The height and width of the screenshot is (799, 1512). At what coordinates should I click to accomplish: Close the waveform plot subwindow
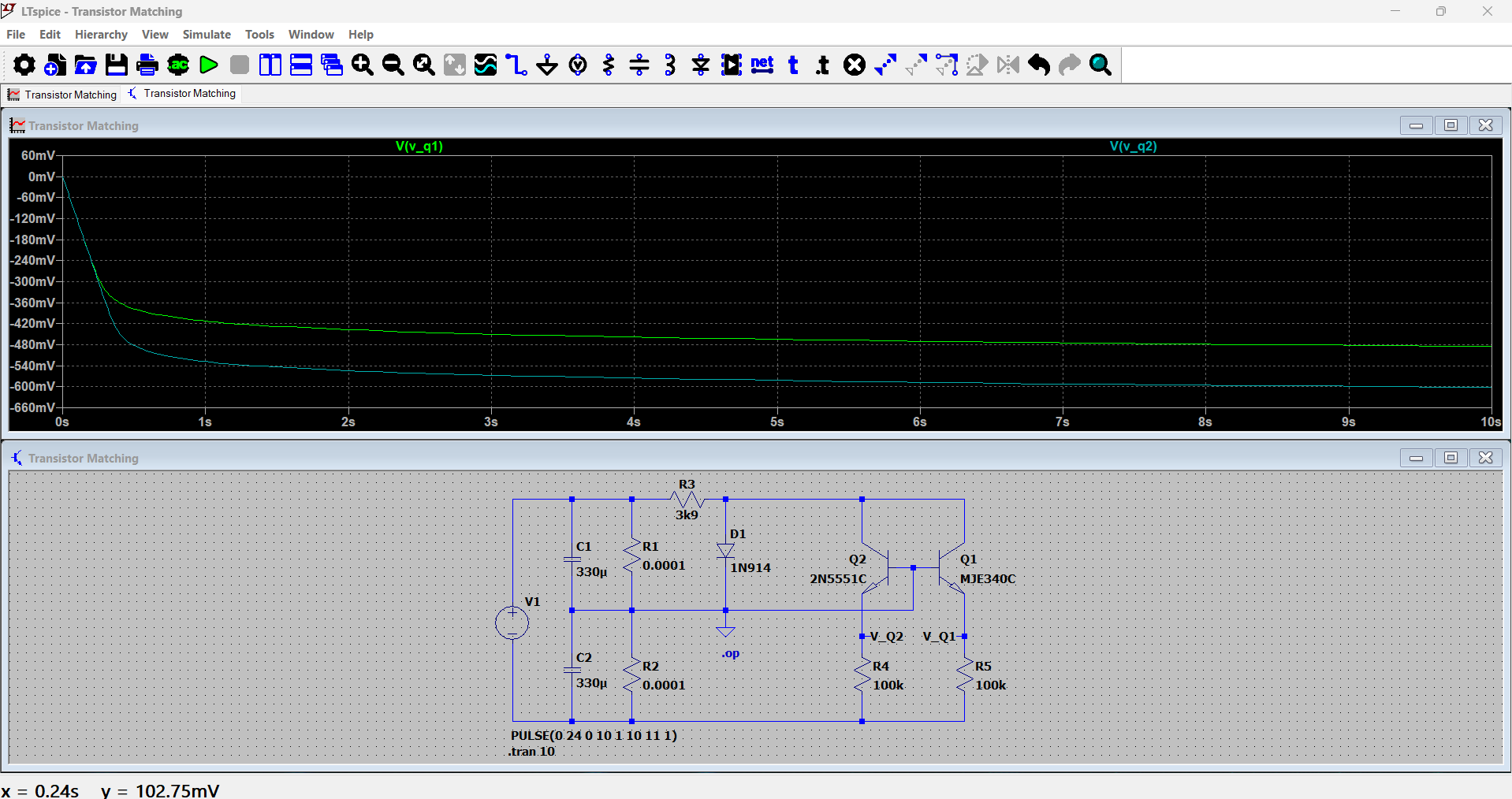(1485, 125)
